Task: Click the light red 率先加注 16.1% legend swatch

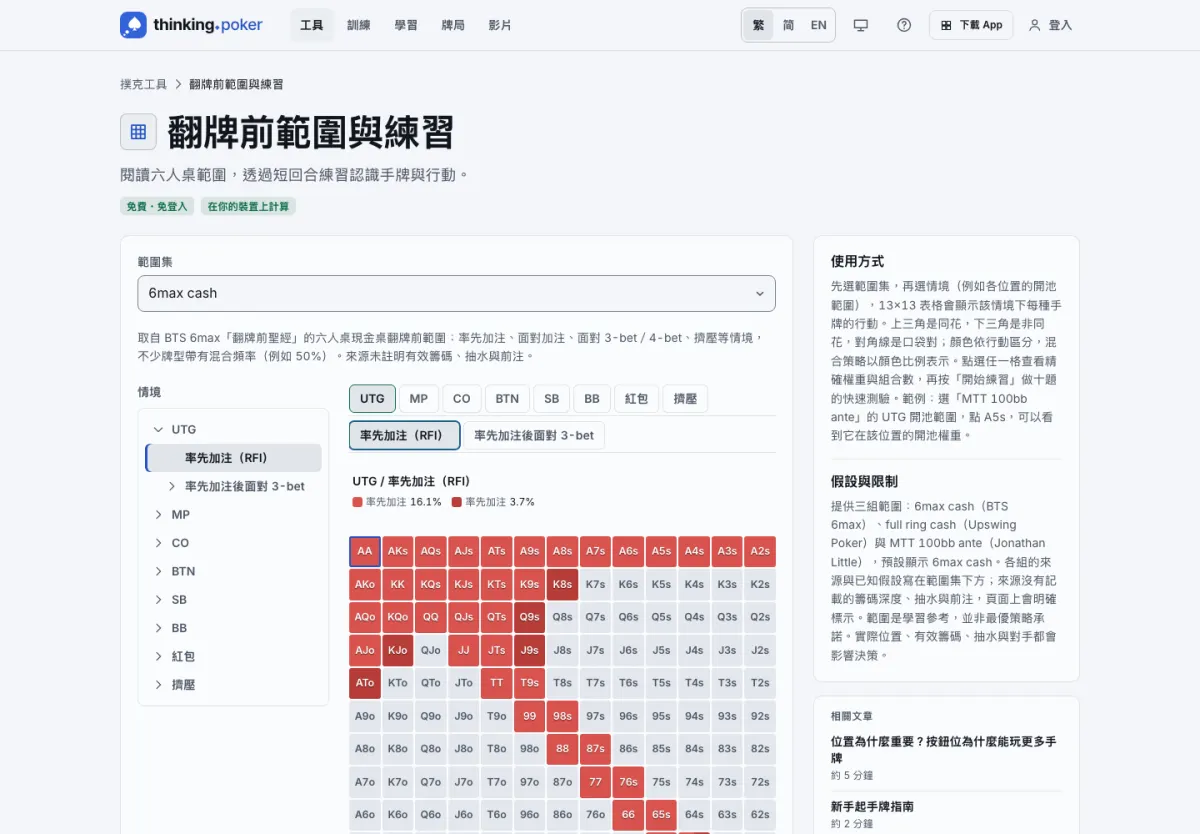Action: pos(357,502)
